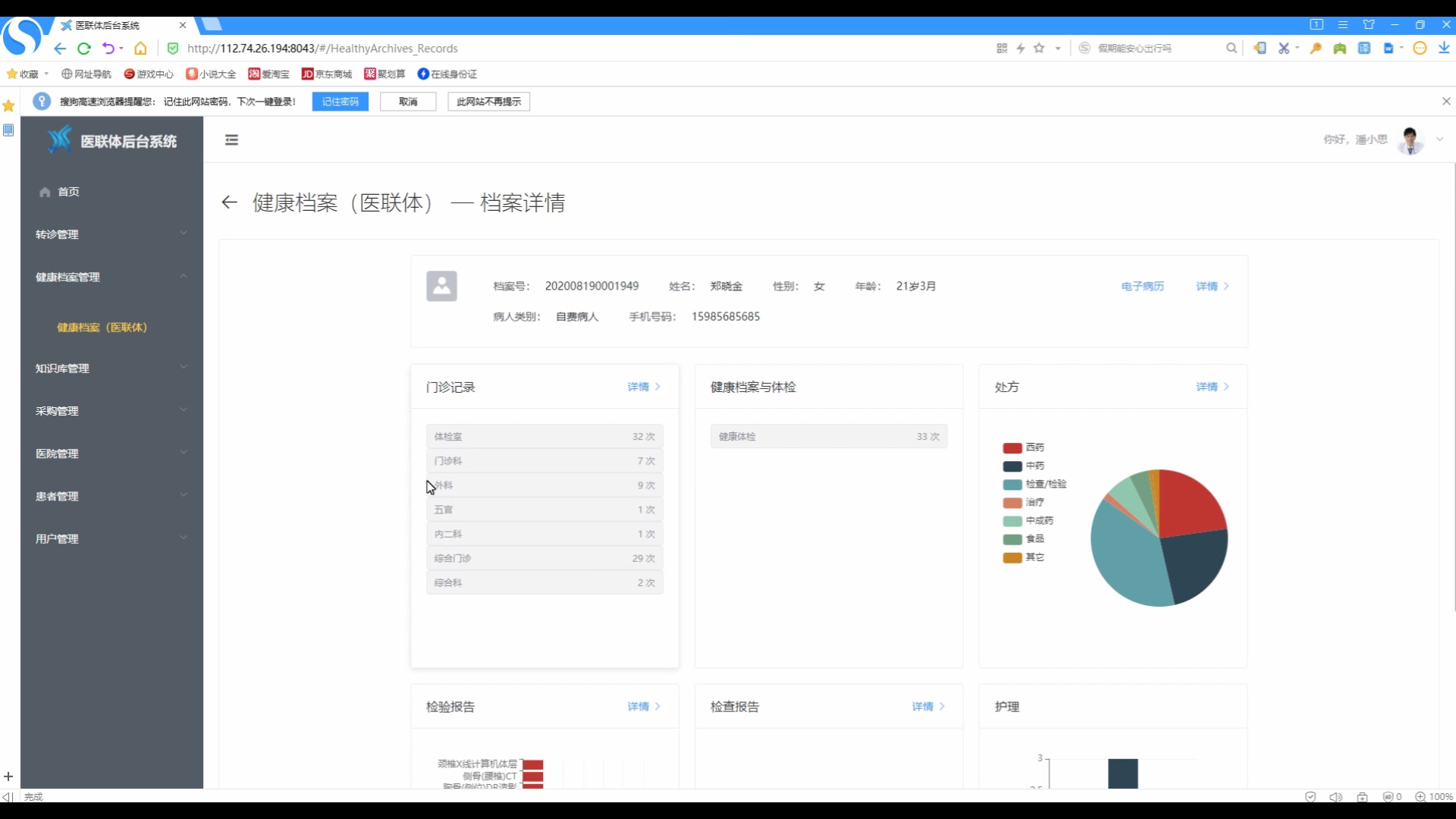Open 在线身份证 bookmark
Screen dimensions: 1456x819
[447, 74]
